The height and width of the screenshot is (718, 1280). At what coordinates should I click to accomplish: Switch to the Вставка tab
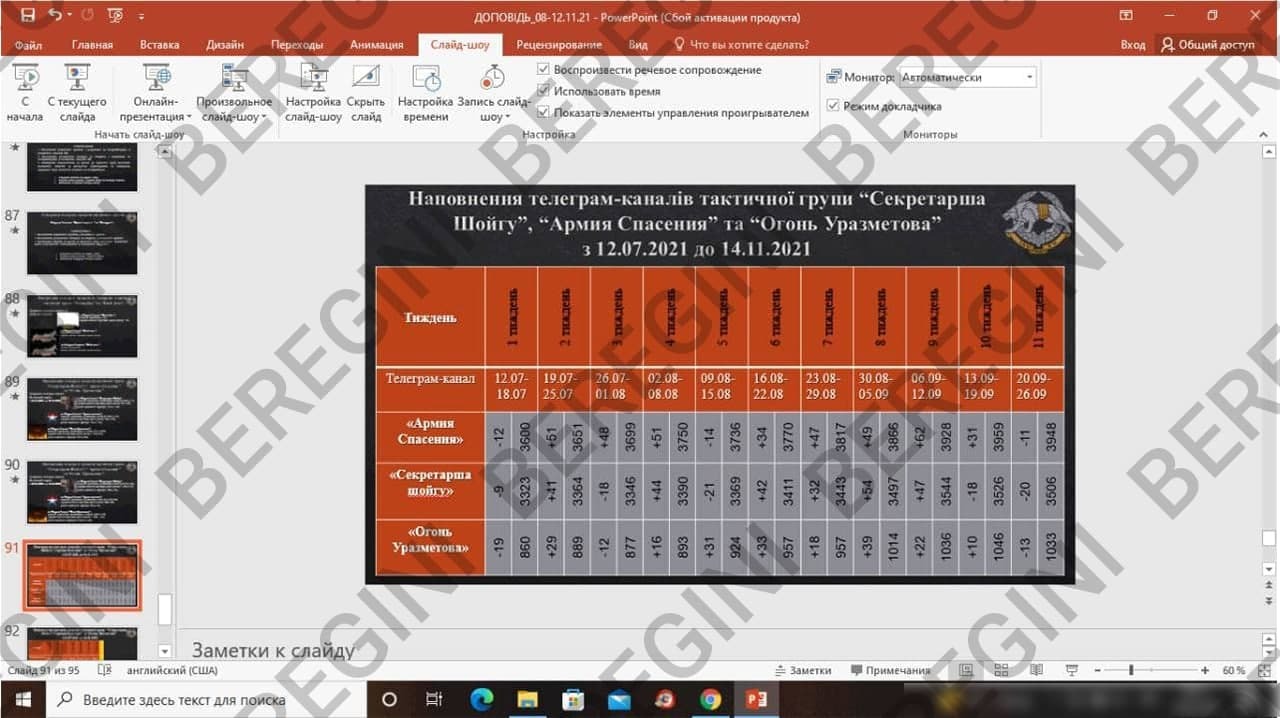[x=160, y=45]
